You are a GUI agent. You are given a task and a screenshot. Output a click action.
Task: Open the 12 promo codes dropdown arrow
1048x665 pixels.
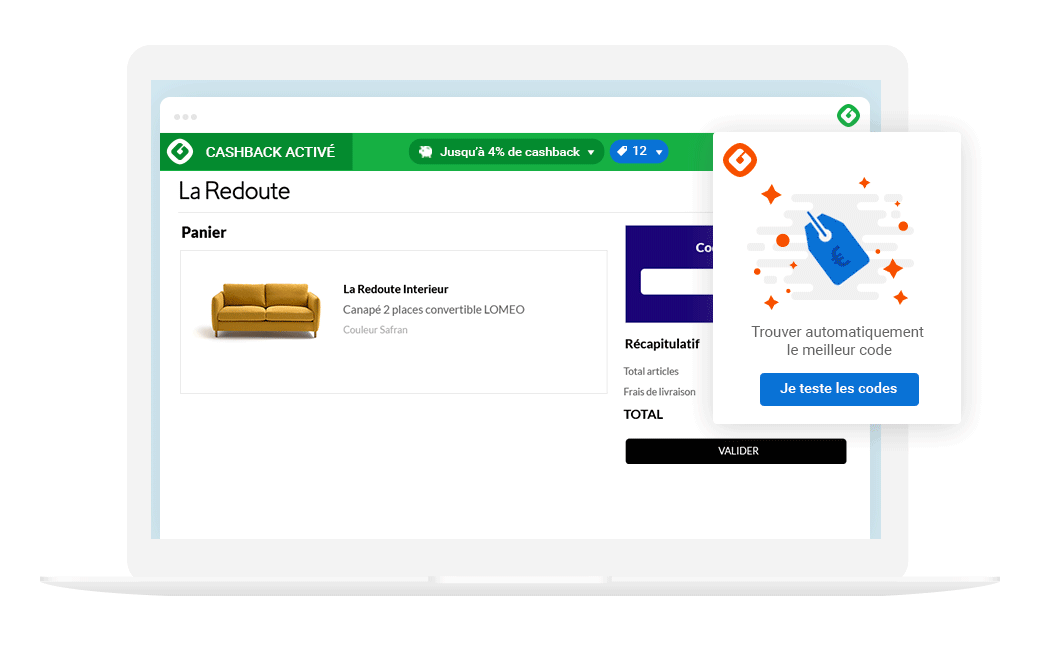click(659, 152)
